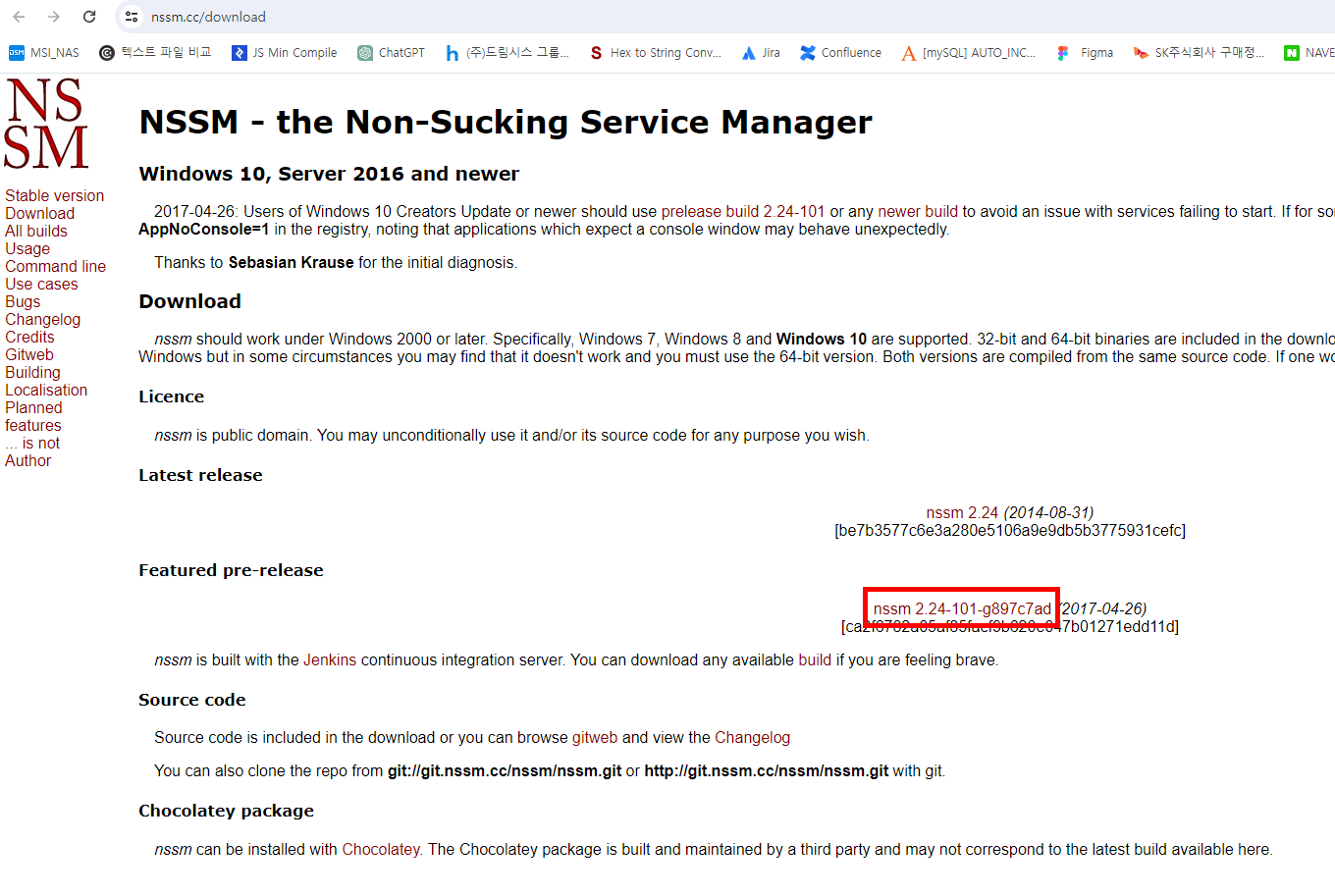Click the git://git.nssm.cc/nssm/nssm.git text
The image size is (1335, 896).
click(x=505, y=771)
